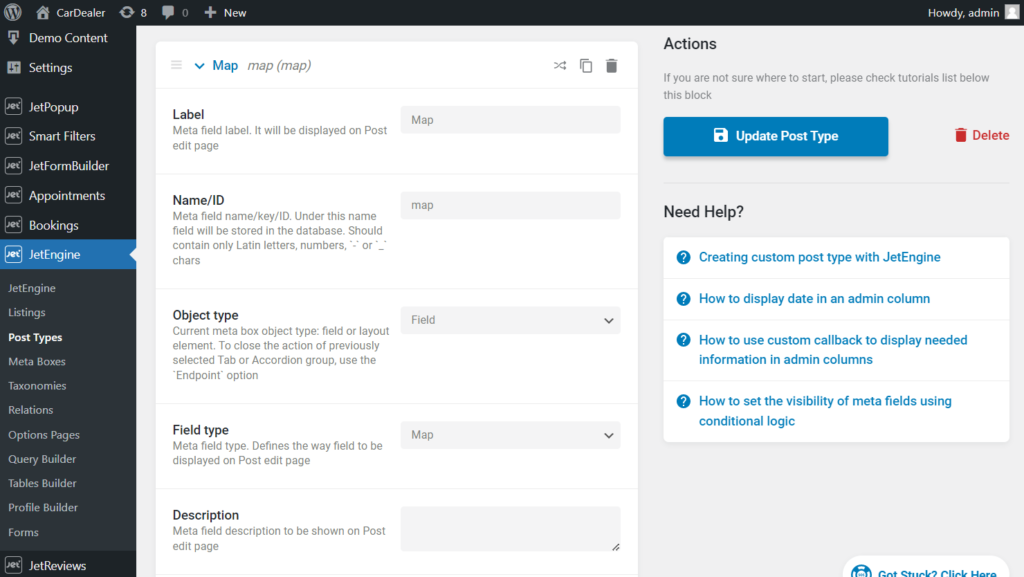1024x577 pixels.
Task: Delete the Map meta field trash icon
Action: point(611,65)
